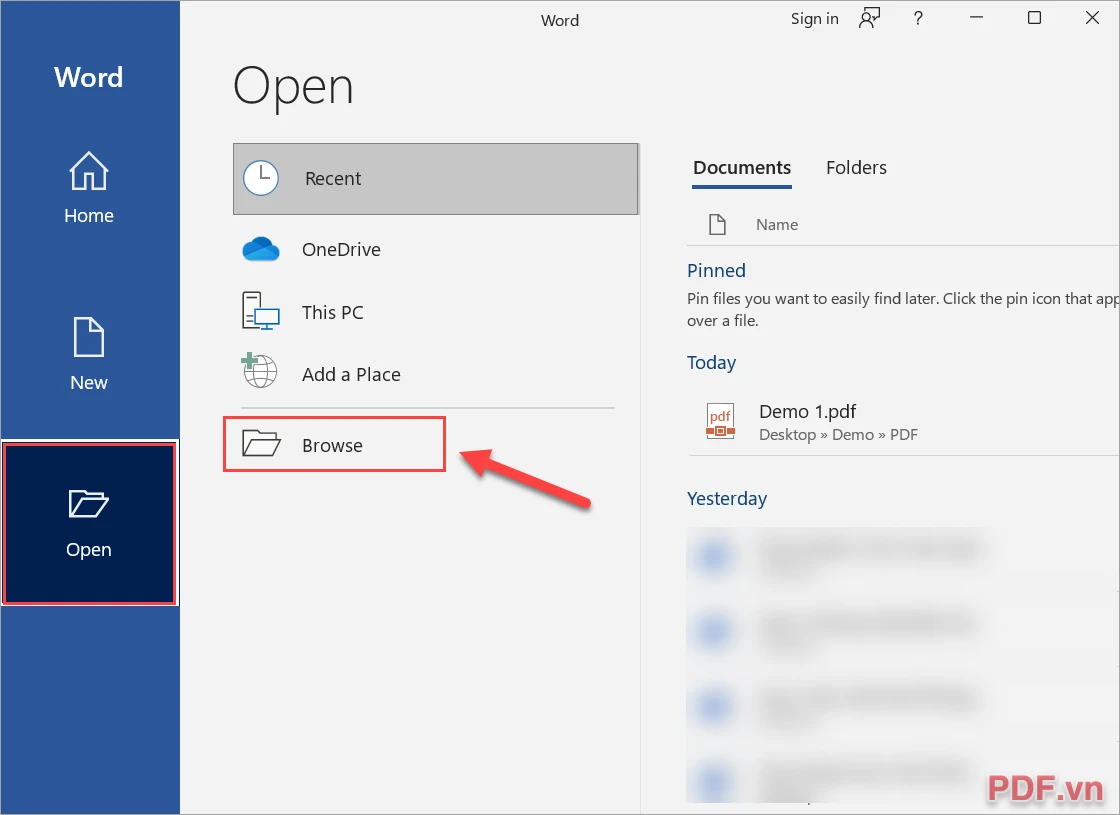The height and width of the screenshot is (815, 1120).
Task: Click the Desktop » Demo » PDF path
Action: 838,435
